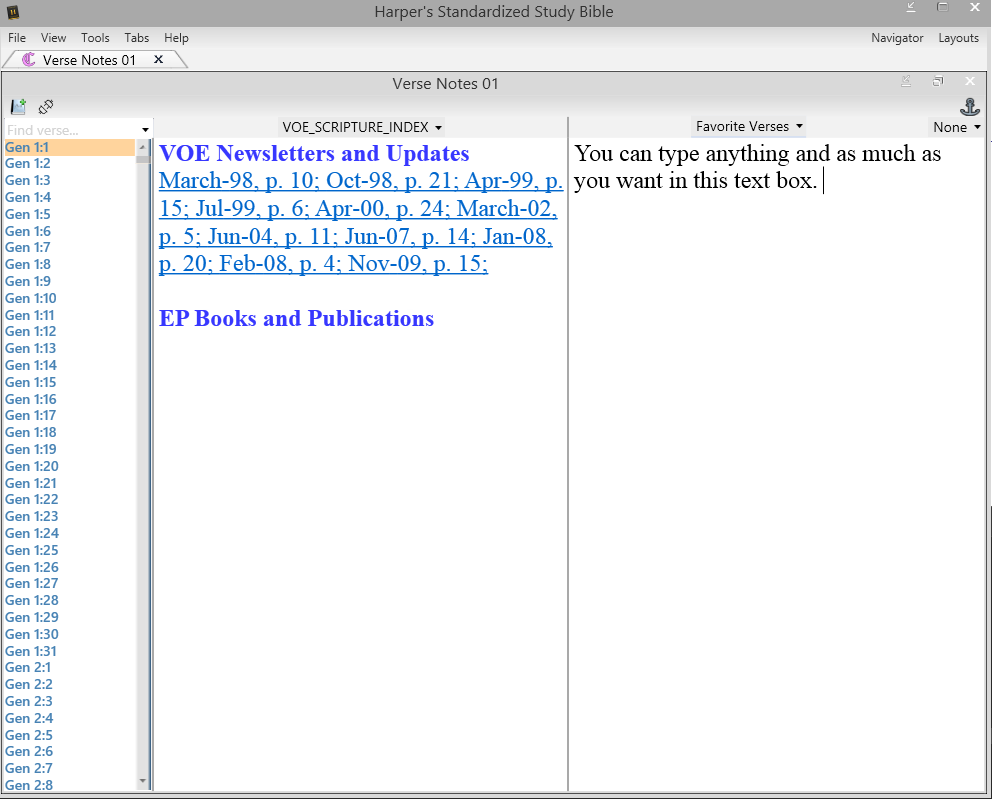Screen dimensions: 992x799
Task: Expand the VOE_SCRIPTURE_INDEX dropdown
Action: [362, 127]
